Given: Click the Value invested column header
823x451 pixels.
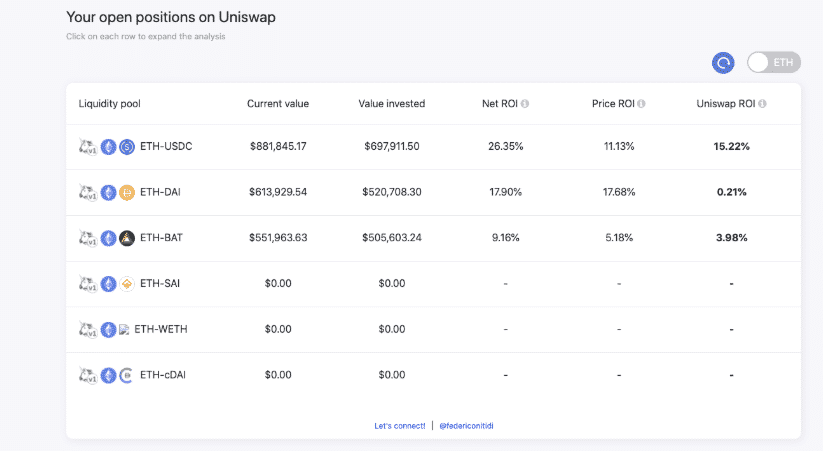Looking at the screenshot, I should point(392,104).
